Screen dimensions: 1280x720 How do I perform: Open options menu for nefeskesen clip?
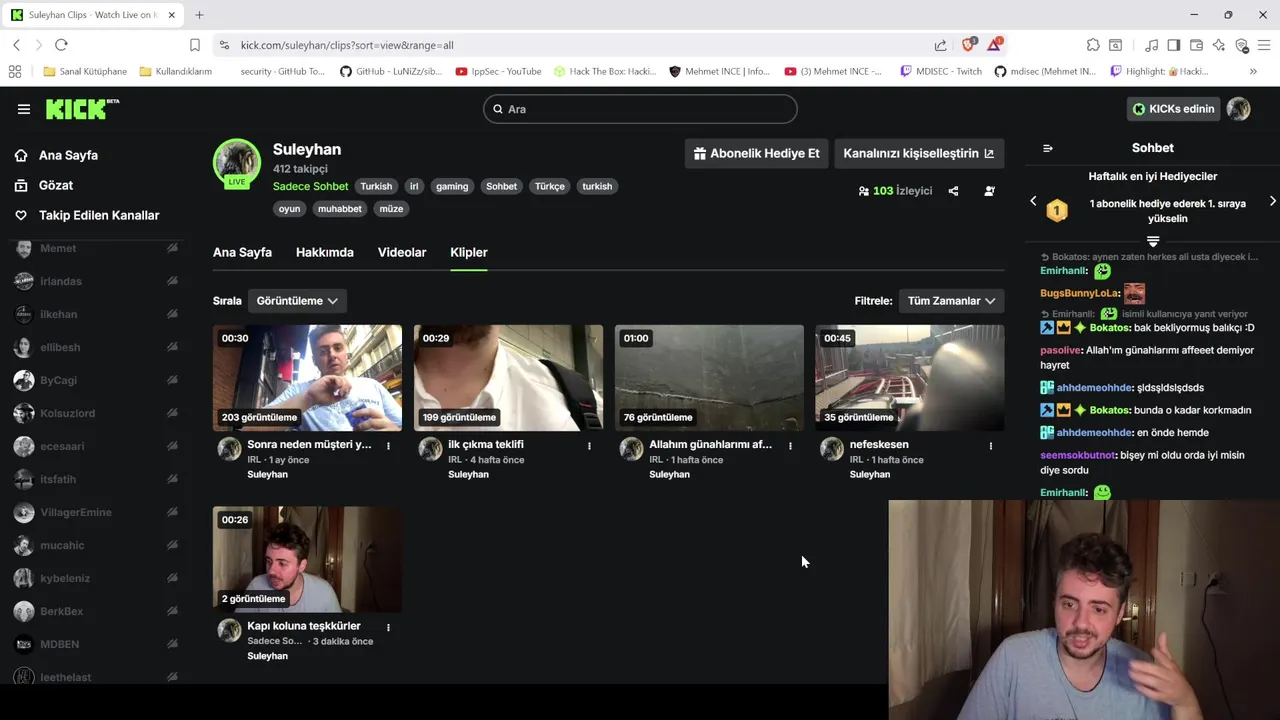pyautogui.click(x=991, y=446)
